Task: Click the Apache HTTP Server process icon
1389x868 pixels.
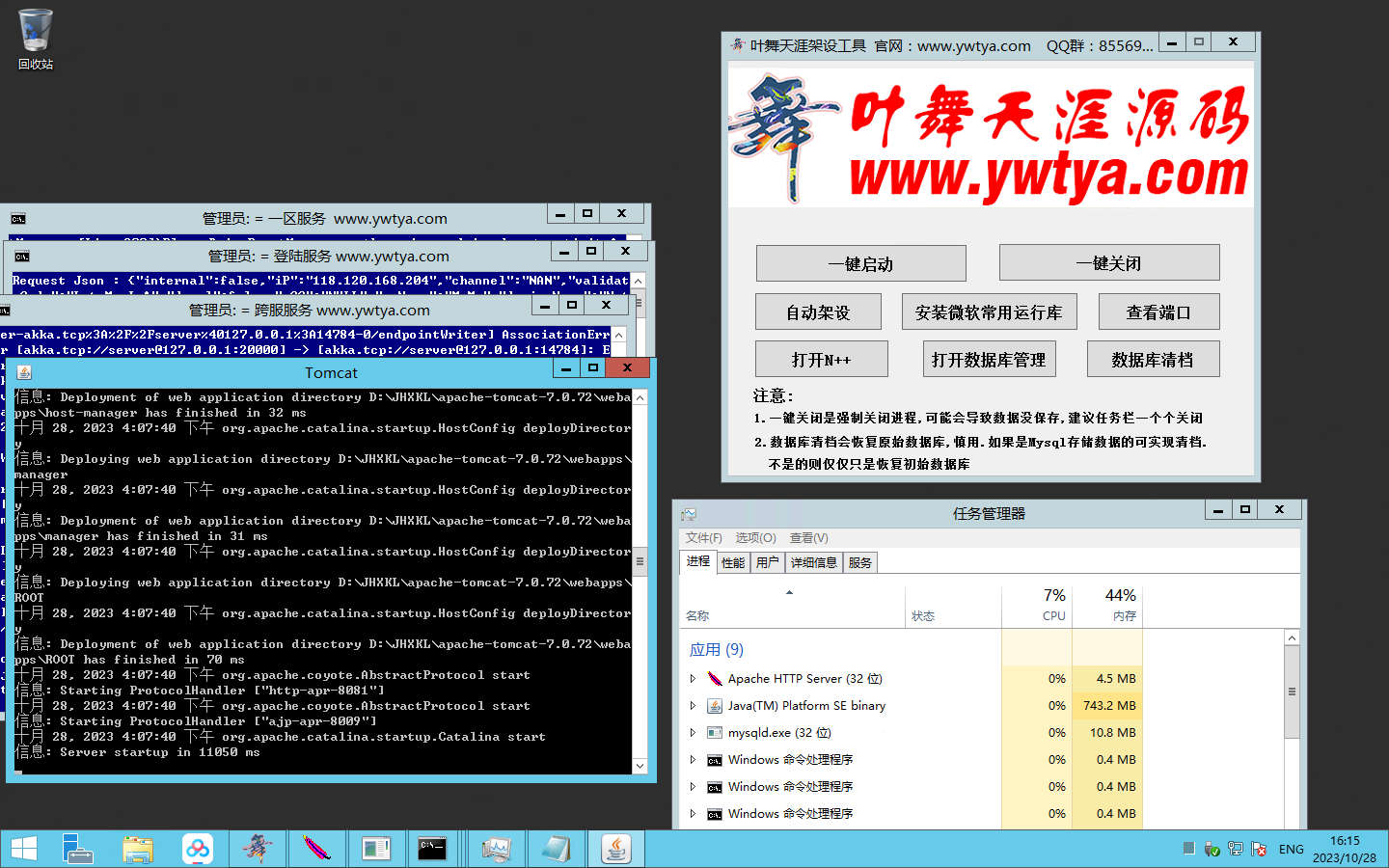Action: tap(715, 679)
